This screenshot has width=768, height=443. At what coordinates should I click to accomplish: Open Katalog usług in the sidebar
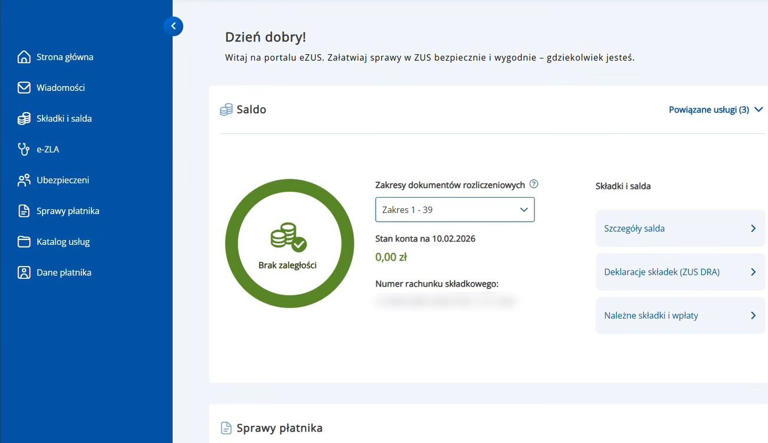[x=63, y=242]
